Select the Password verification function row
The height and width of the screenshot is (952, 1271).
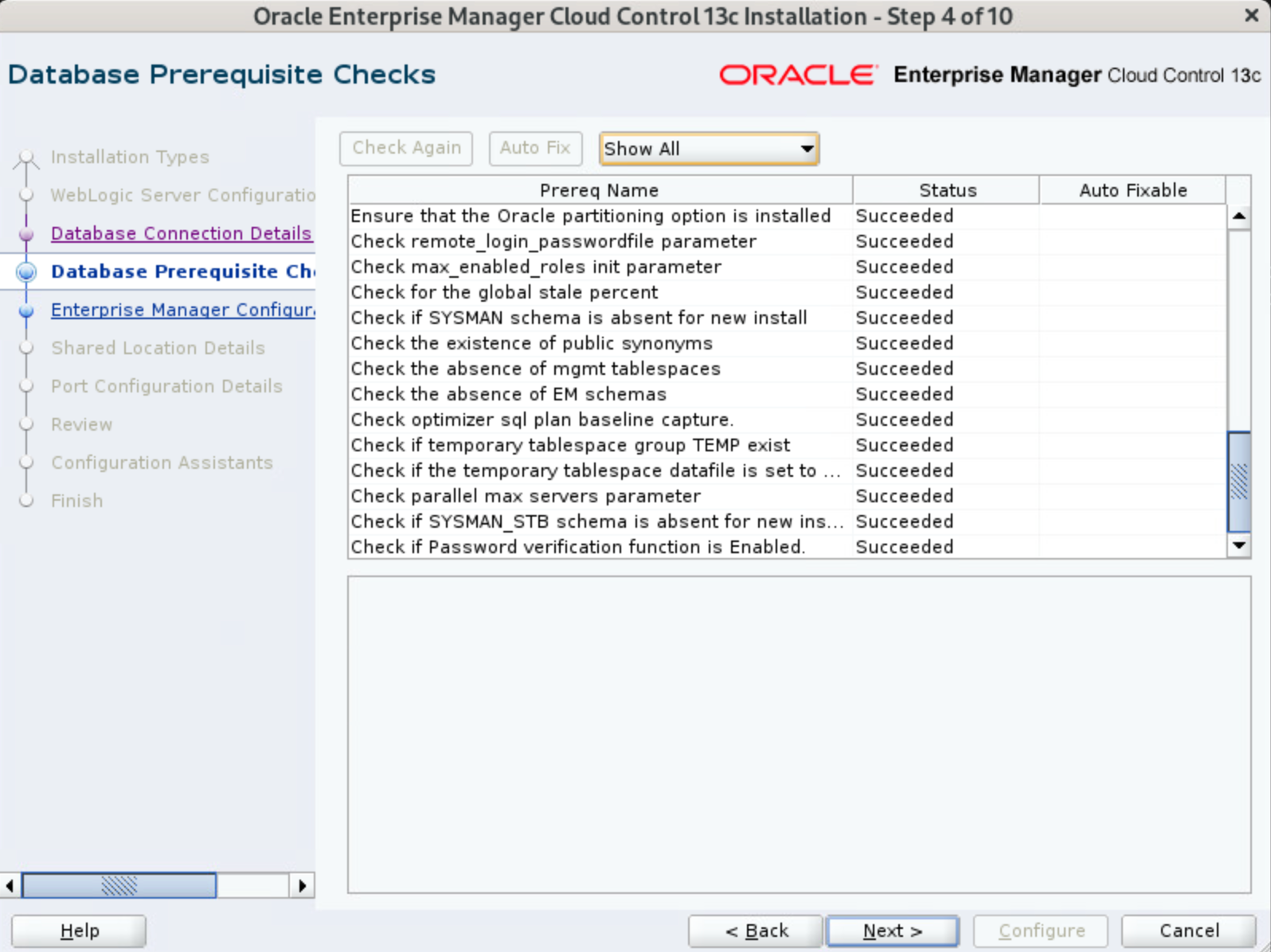[x=787, y=547]
